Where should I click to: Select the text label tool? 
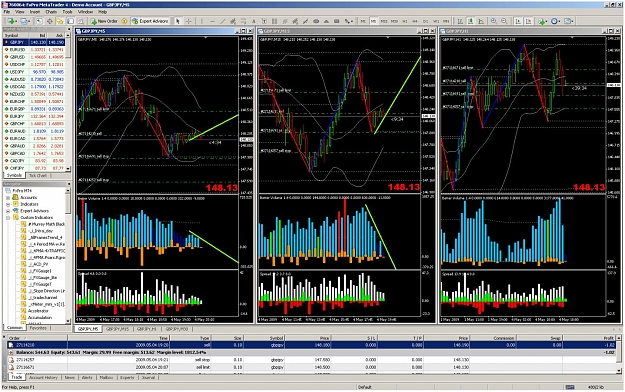(264, 21)
